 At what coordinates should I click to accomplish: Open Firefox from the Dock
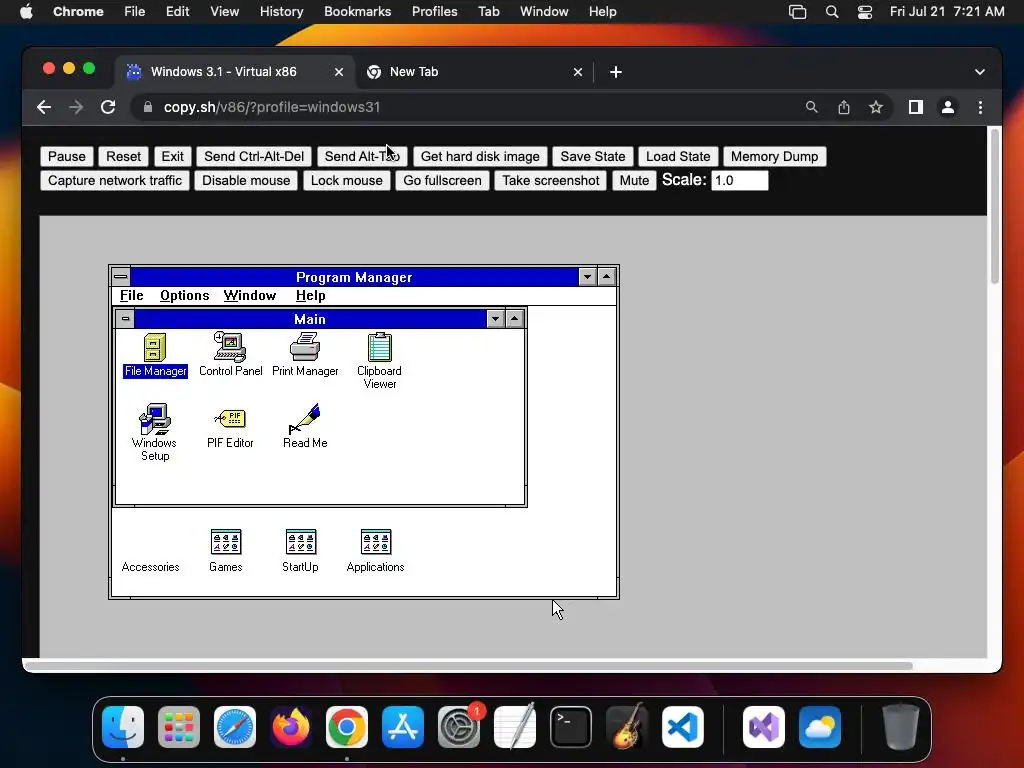pos(291,727)
